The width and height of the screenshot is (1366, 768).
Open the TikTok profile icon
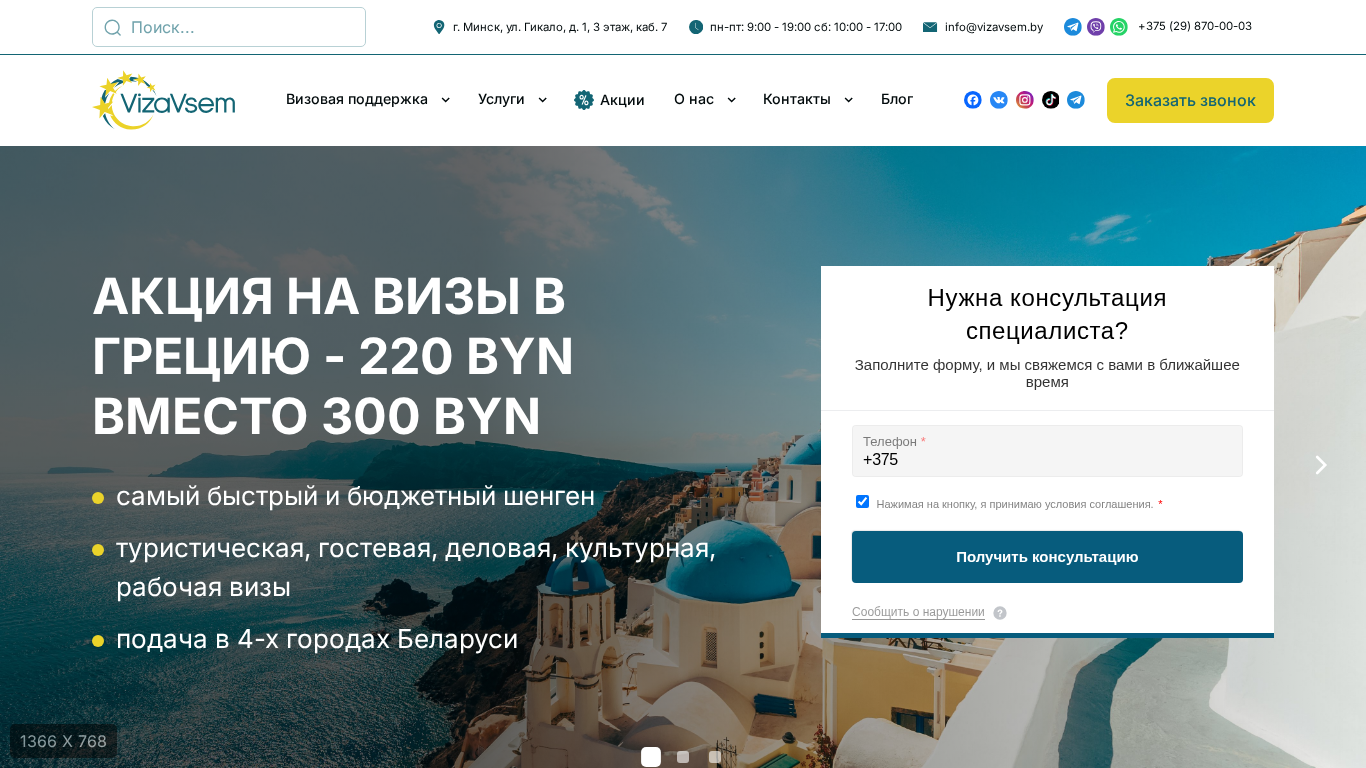[x=1050, y=100]
